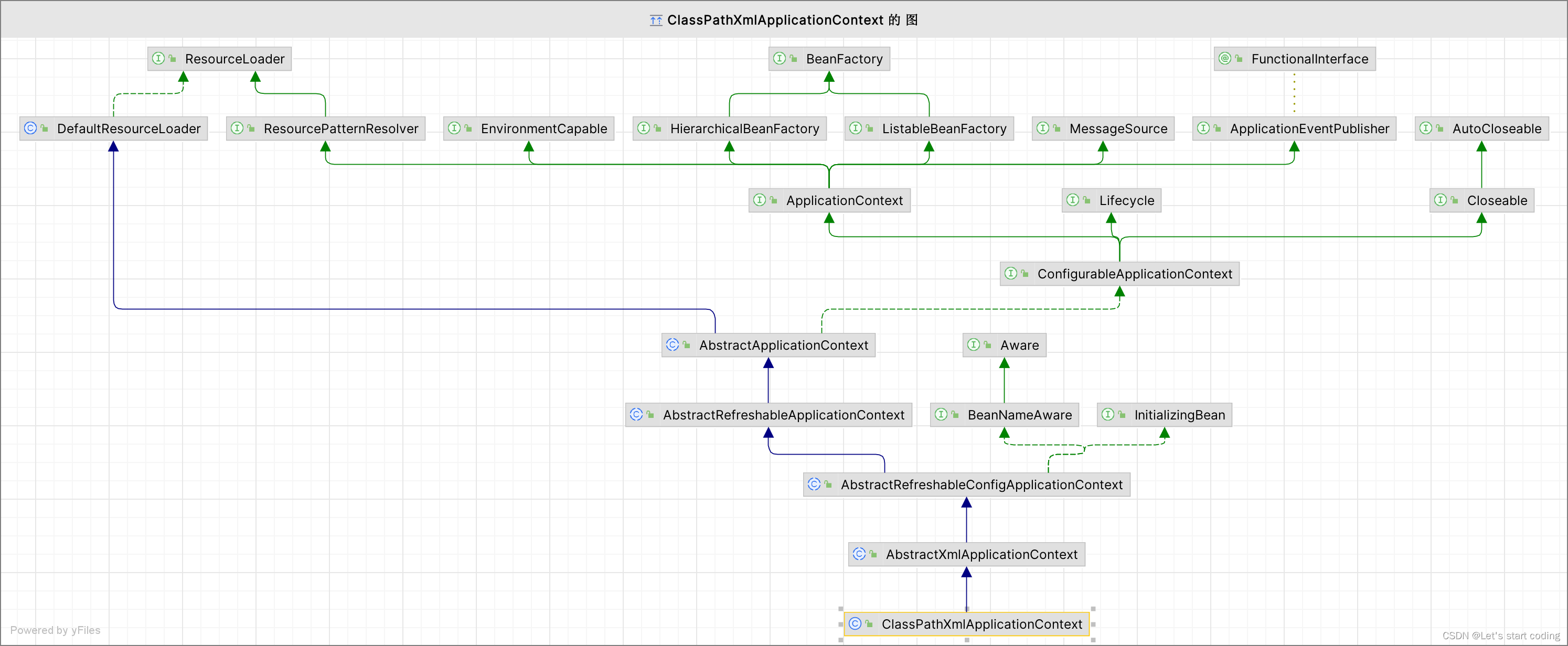This screenshot has width=1568, height=646.
Task: Click the interface icon beside InitializingBean
Action: point(1108,415)
